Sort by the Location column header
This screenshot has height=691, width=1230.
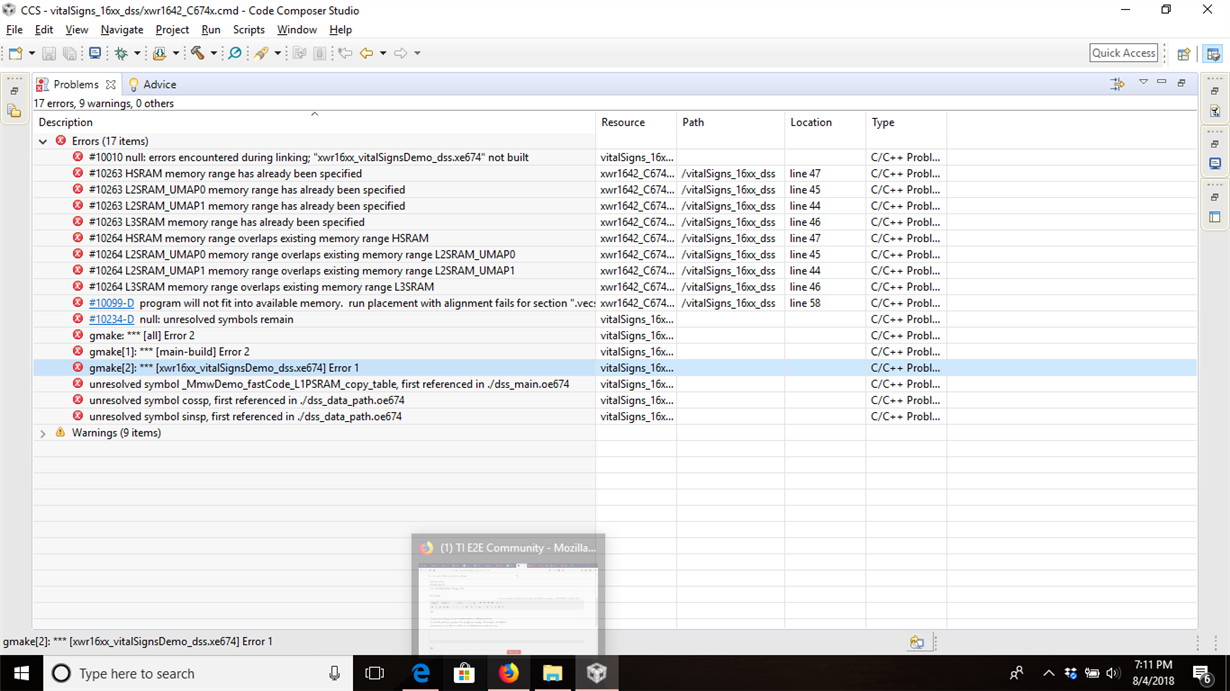[x=825, y=122]
